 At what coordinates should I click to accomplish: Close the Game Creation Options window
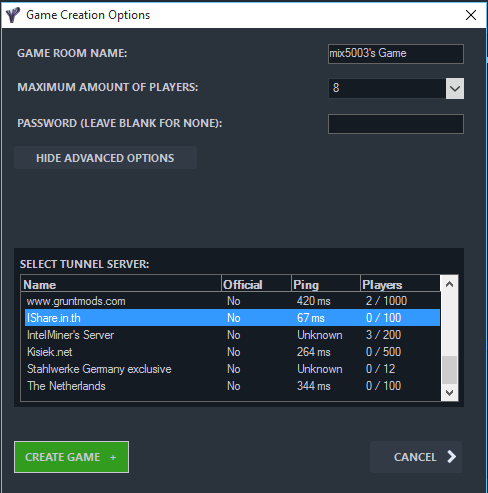[x=471, y=15]
